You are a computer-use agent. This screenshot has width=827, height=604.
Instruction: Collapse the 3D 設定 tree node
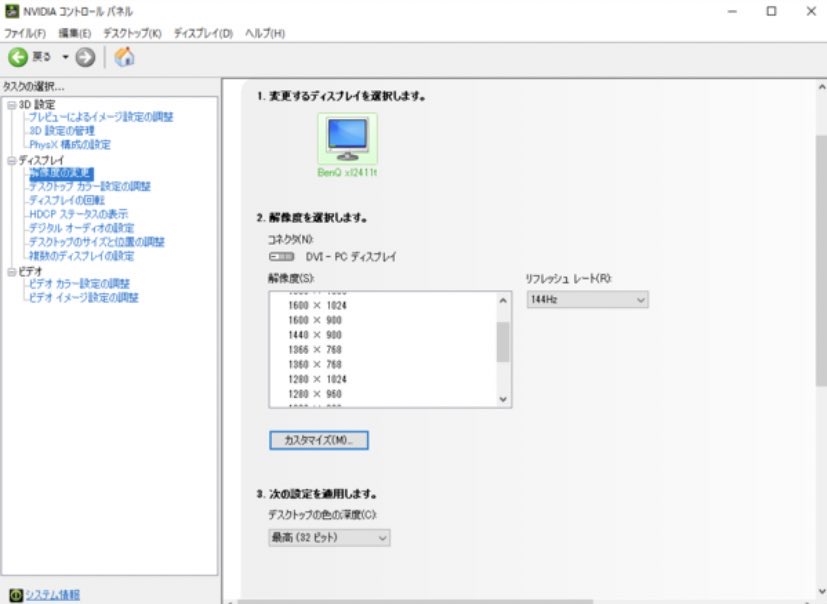[x=12, y=105]
